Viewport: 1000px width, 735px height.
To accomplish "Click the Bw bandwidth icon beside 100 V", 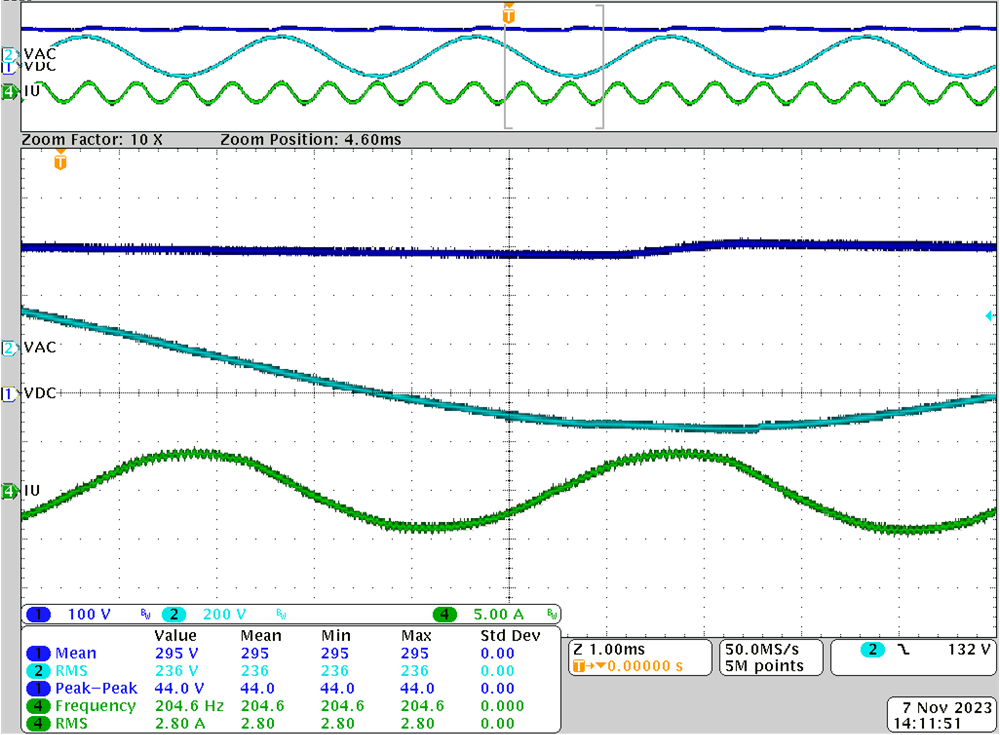I will coord(146,614).
